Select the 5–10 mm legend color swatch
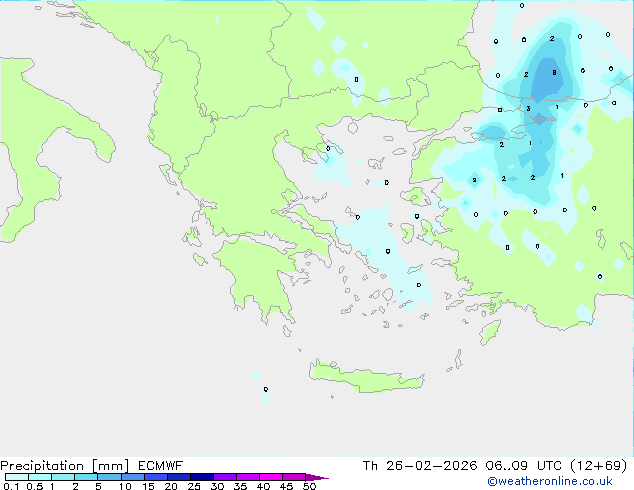 coord(109,477)
